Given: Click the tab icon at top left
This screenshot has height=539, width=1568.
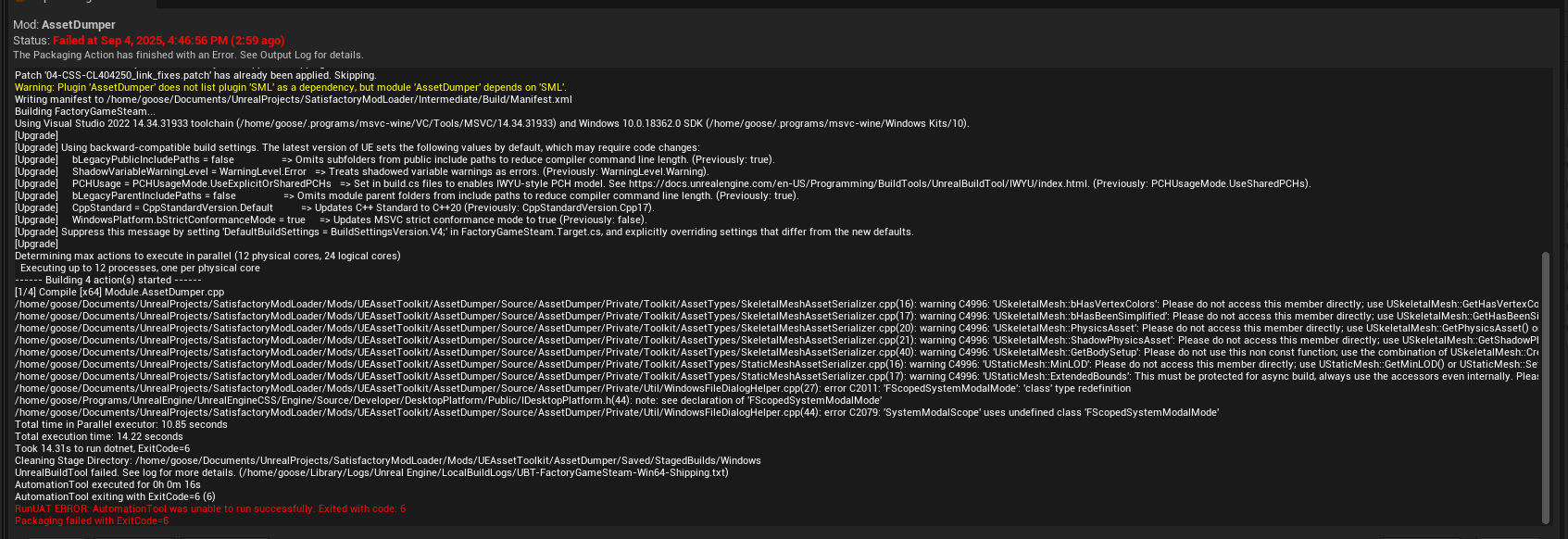Looking at the screenshot, I should [x=19, y=2].
